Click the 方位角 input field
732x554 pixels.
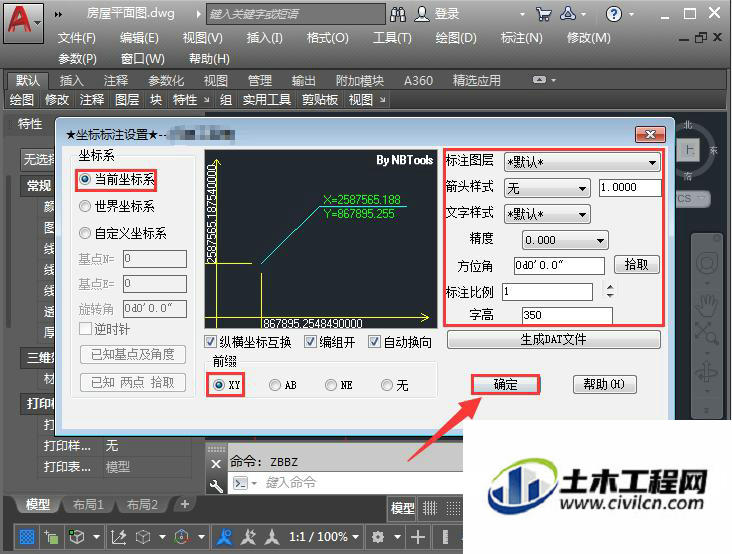pyautogui.click(x=559, y=266)
